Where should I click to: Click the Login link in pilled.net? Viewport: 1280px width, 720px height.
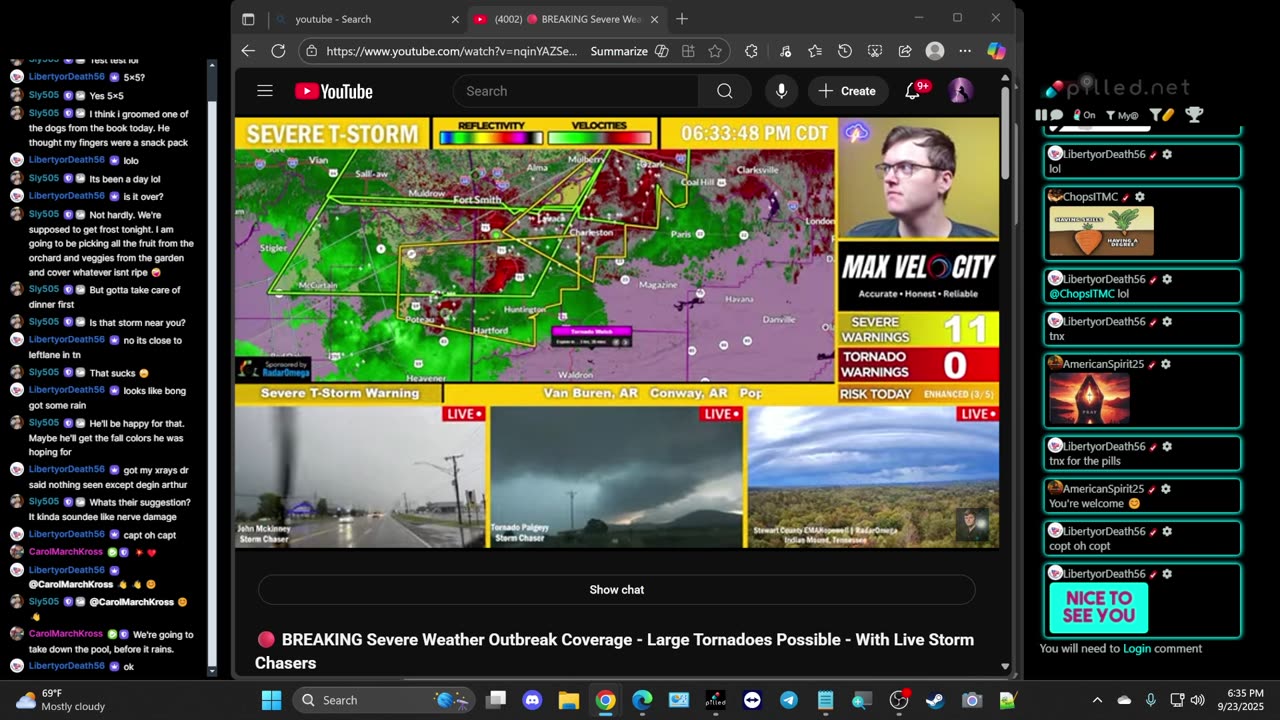1137,649
